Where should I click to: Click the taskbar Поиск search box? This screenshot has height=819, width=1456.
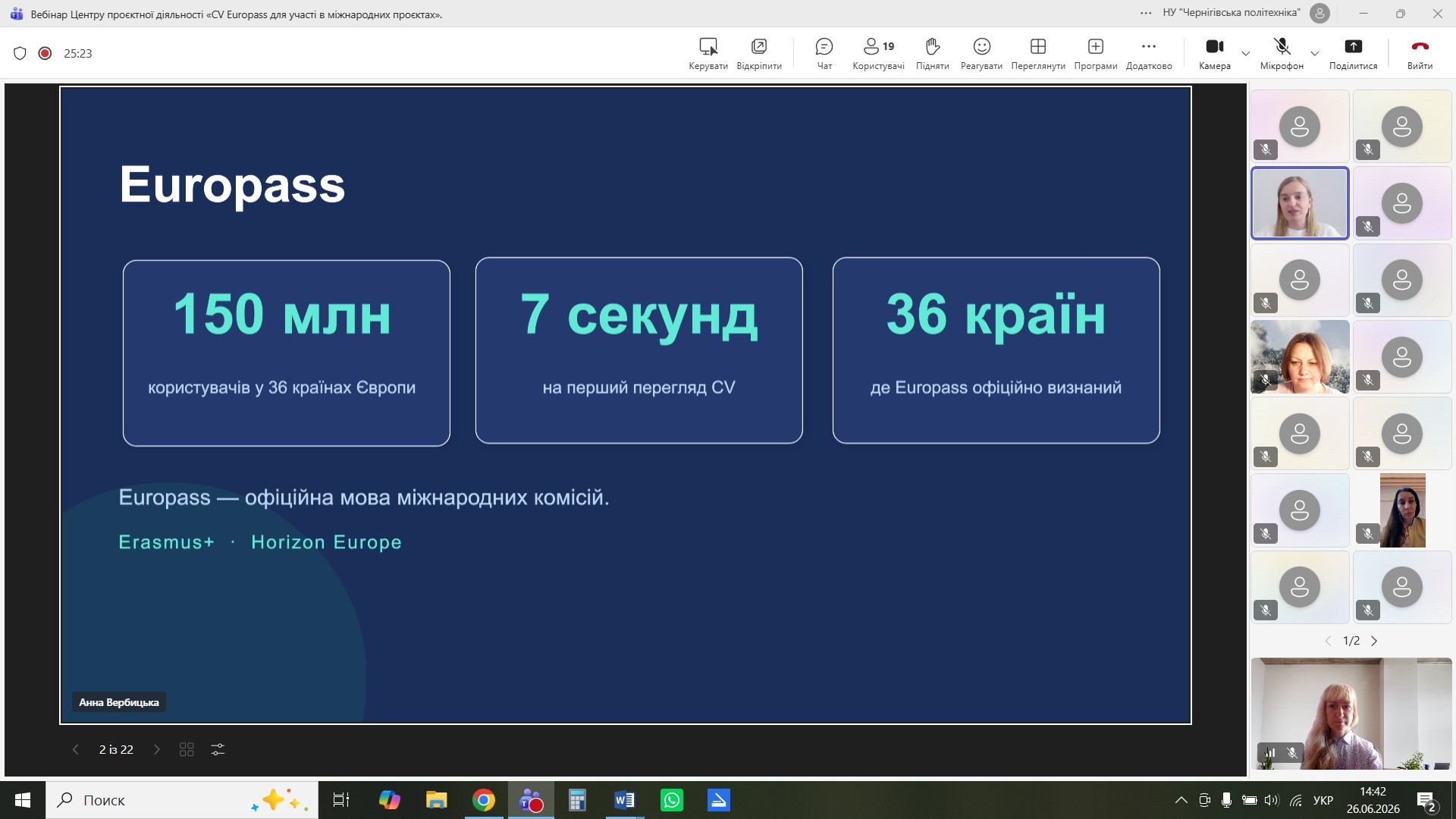(182, 800)
